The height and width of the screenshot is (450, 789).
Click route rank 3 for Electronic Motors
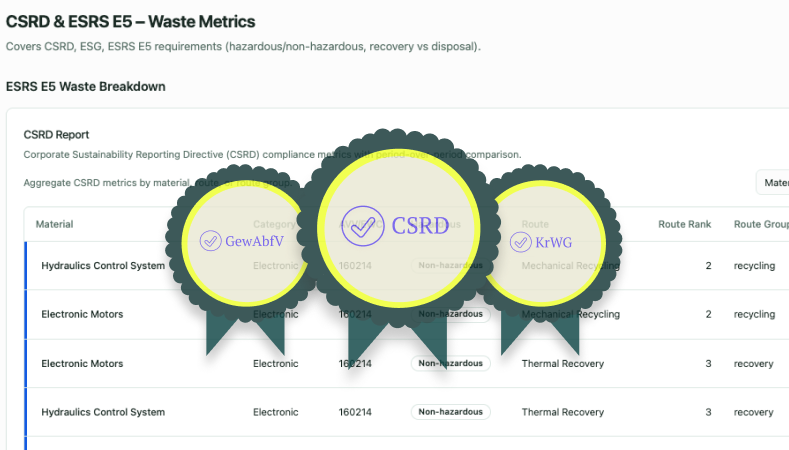[x=708, y=363]
